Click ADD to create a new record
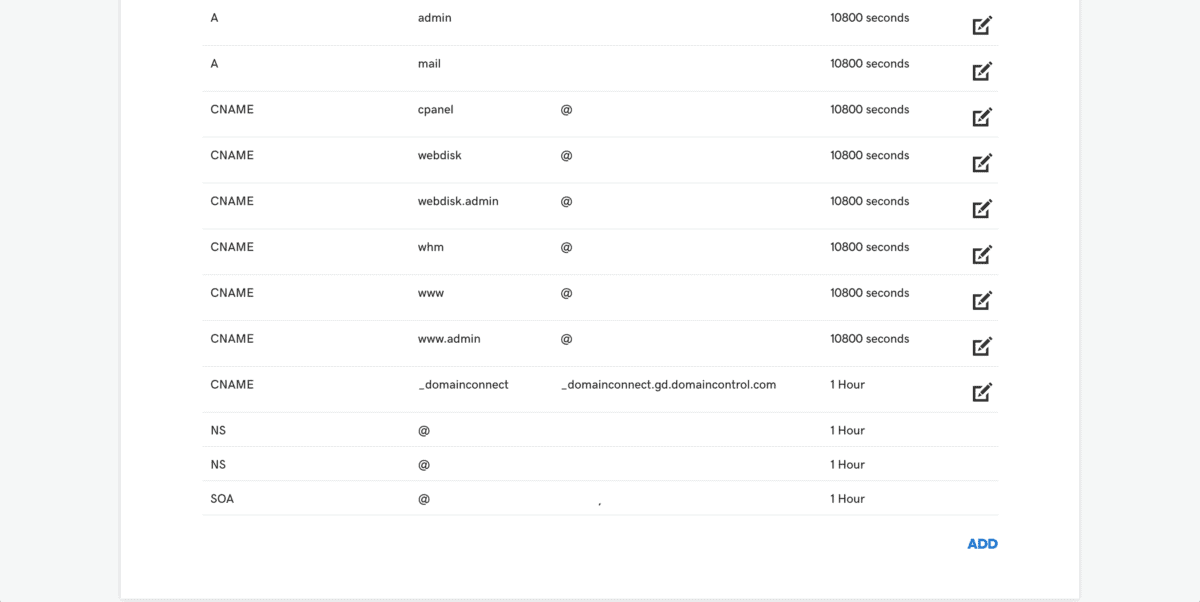This screenshot has width=1200, height=602. coord(982,544)
